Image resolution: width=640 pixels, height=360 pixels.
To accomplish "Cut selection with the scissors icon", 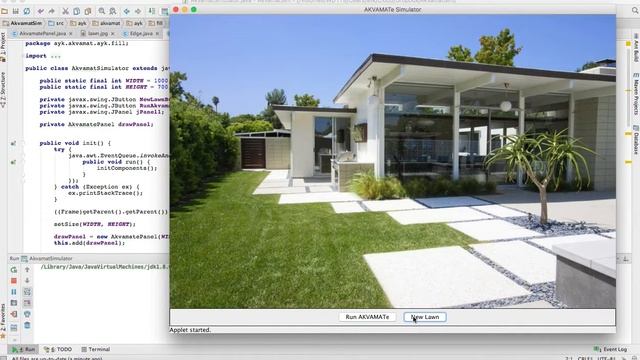I will click(65, 11).
